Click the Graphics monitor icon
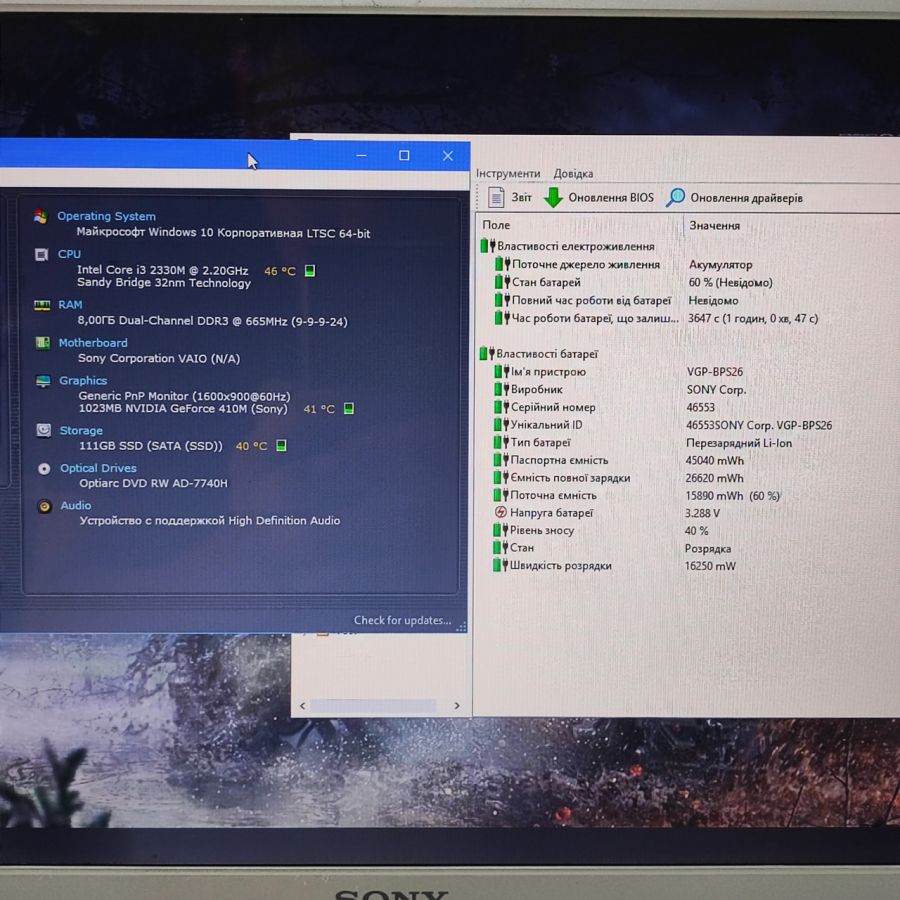Image resolution: width=900 pixels, height=900 pixels. (x=43, y=381)
